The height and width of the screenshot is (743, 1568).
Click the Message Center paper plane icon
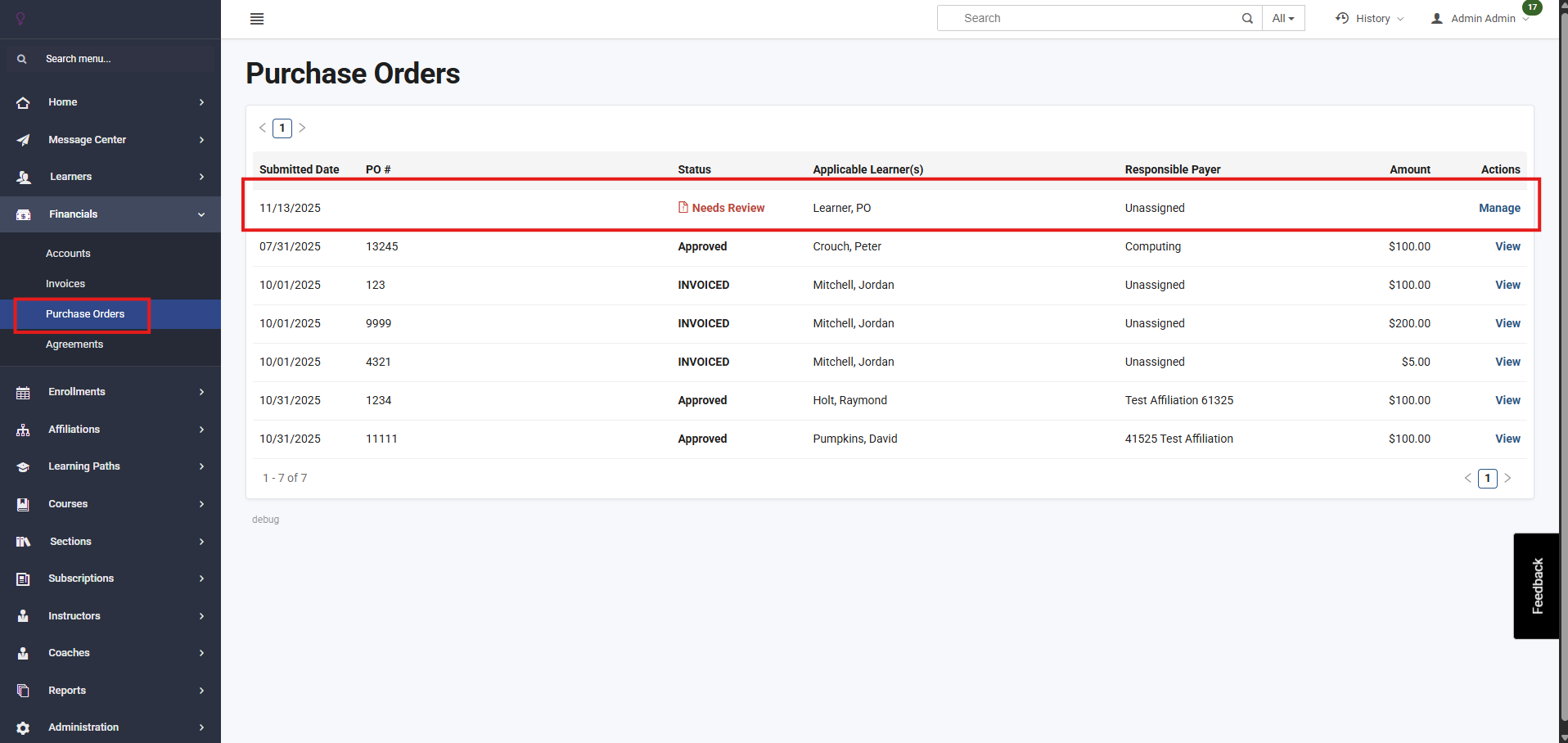[23, 140]
